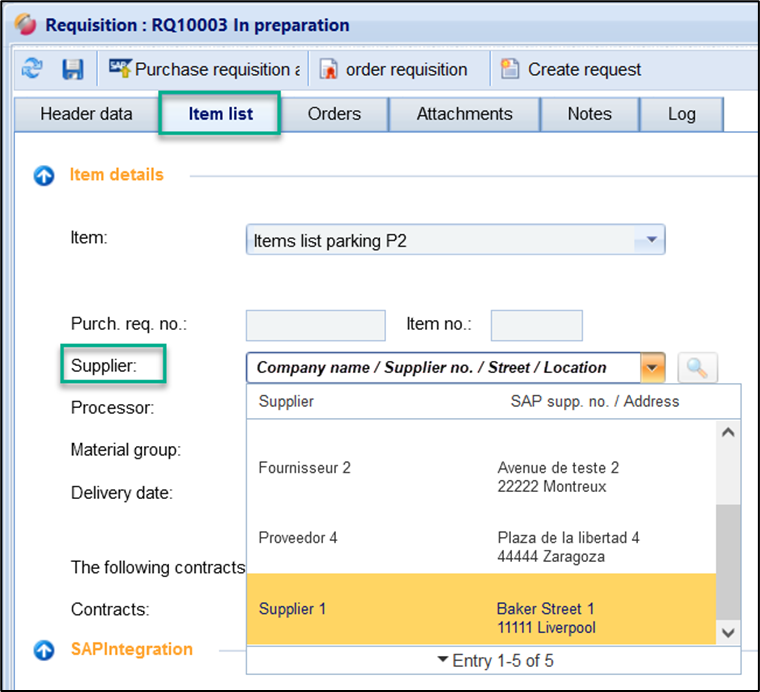Image resolution: width=760 pixels, height=692 pixels.
Task: Click the Purchase requisition SAP button
Action: (204, 69)
